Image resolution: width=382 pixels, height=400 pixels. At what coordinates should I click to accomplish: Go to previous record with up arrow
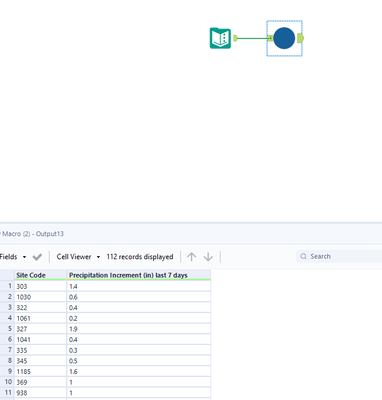191,257
